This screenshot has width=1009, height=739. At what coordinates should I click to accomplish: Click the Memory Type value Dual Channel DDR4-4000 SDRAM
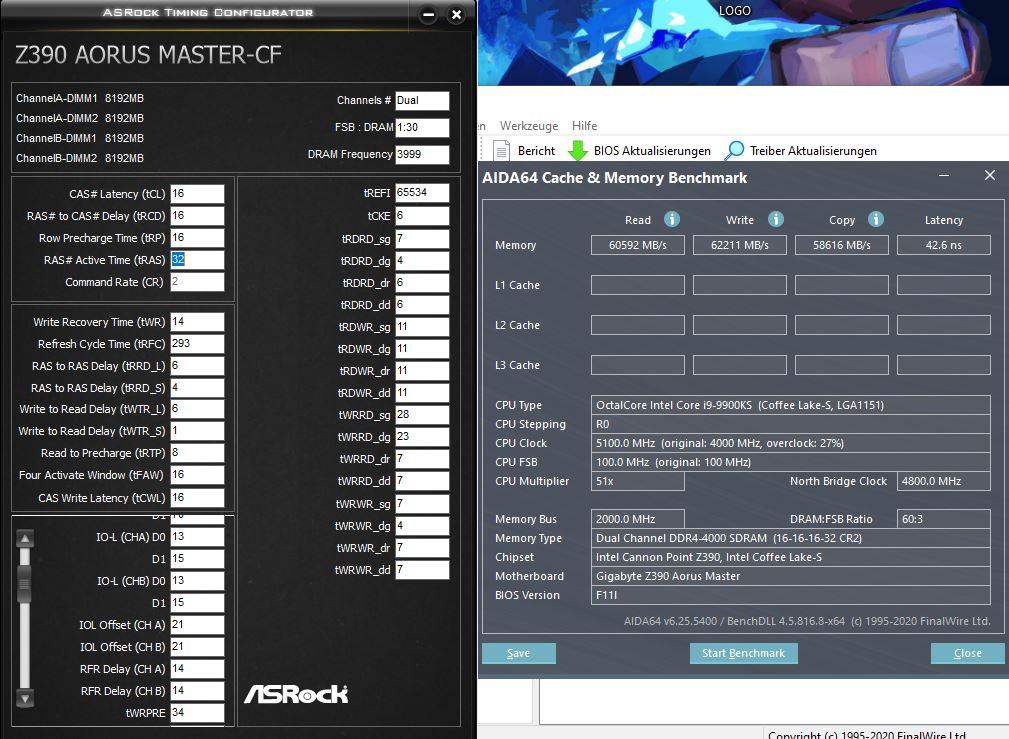[x=790, y=538]
